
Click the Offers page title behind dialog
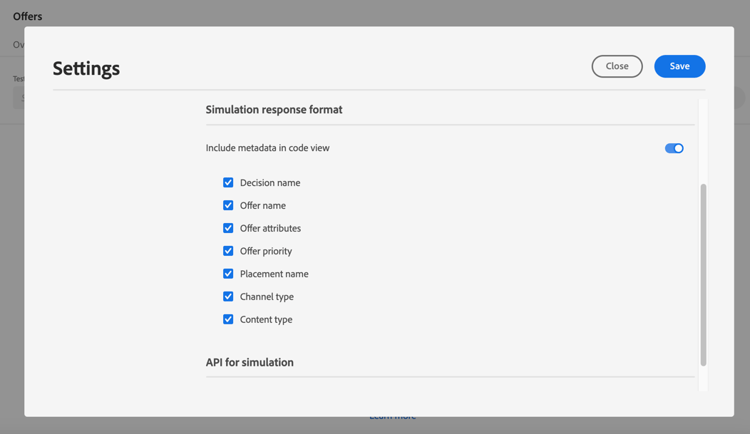(x=28, y=16)
